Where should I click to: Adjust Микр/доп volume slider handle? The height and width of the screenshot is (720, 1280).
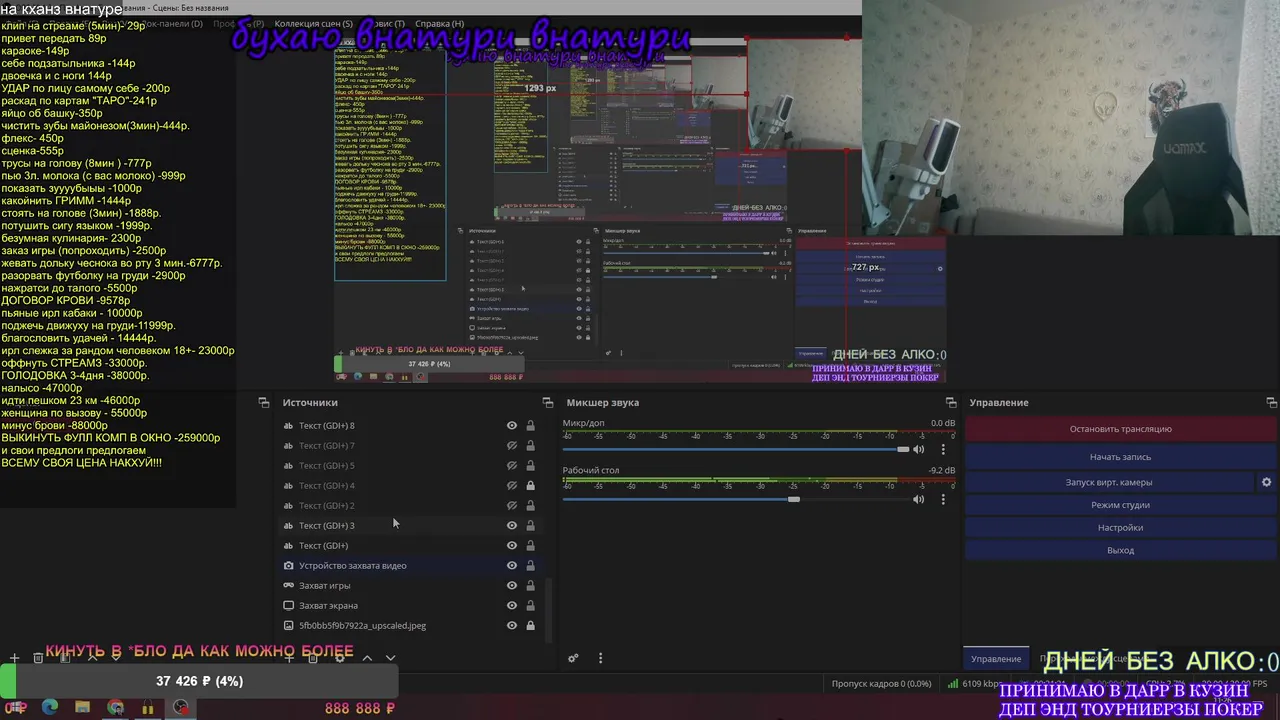[x=904, y=450]
